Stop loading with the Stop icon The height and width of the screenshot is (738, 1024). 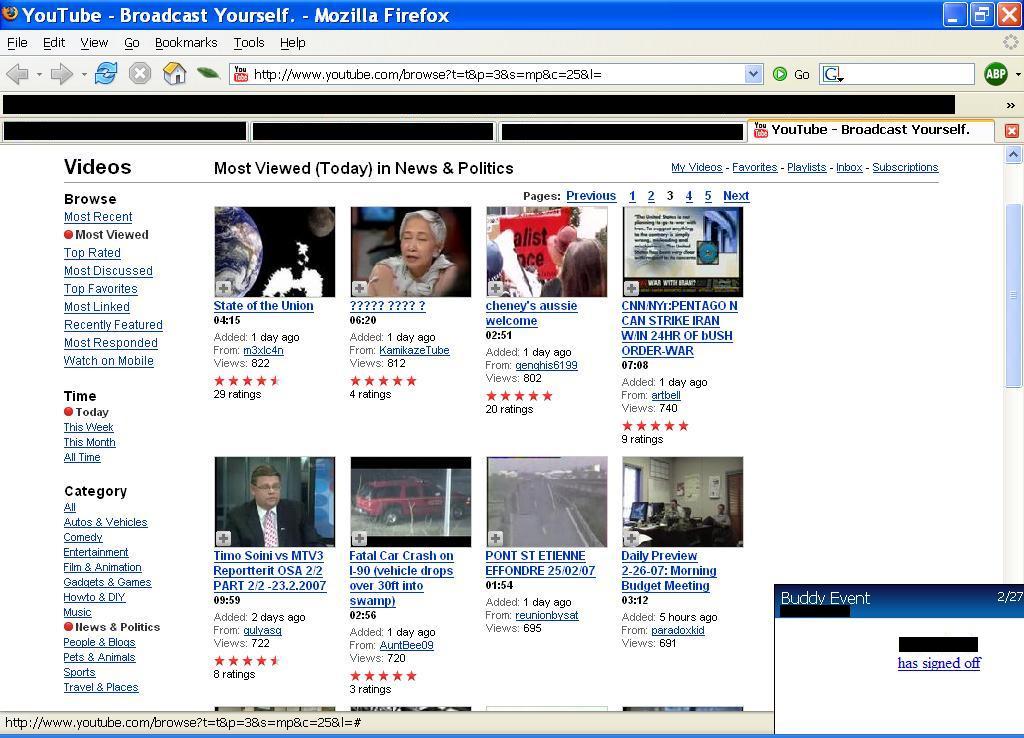140,74
